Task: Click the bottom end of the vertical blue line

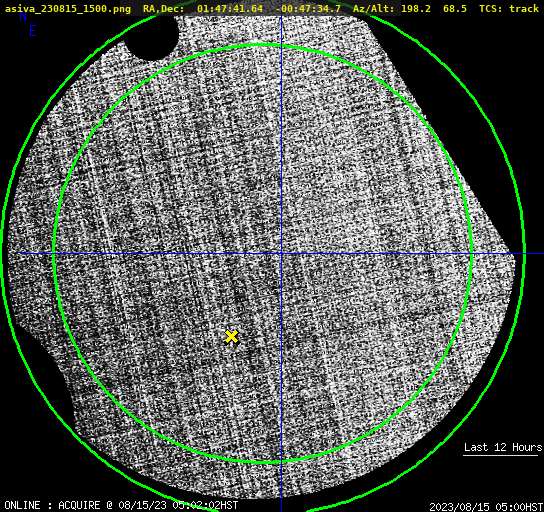Action: click(x=281, y=509)
